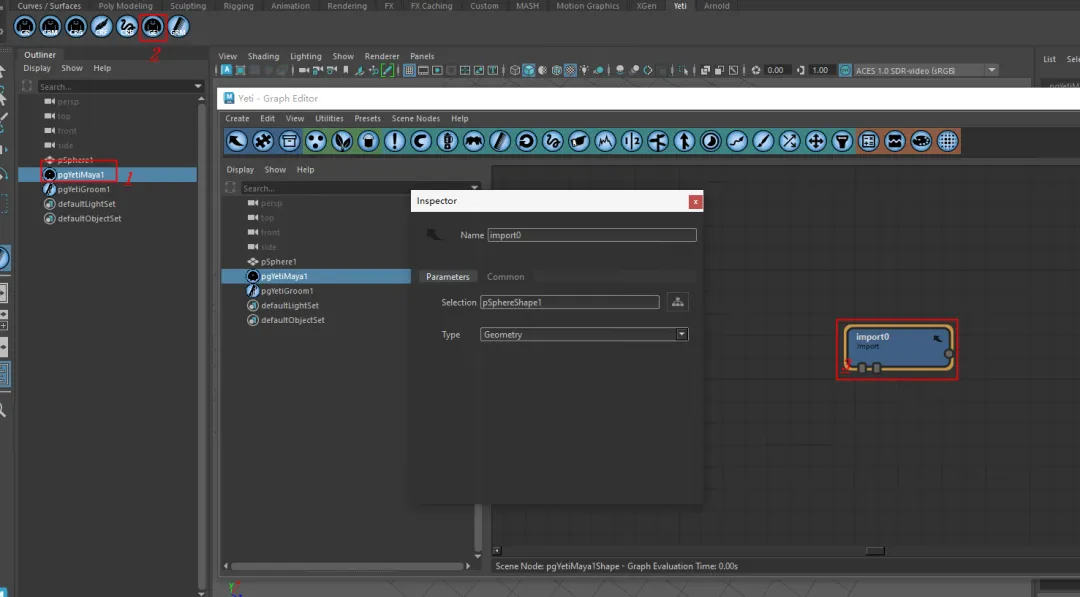The width and height of the screenshot is (1080, 597).
Task: Click the four-way move arrows node icon
Action: coord(816,141)
